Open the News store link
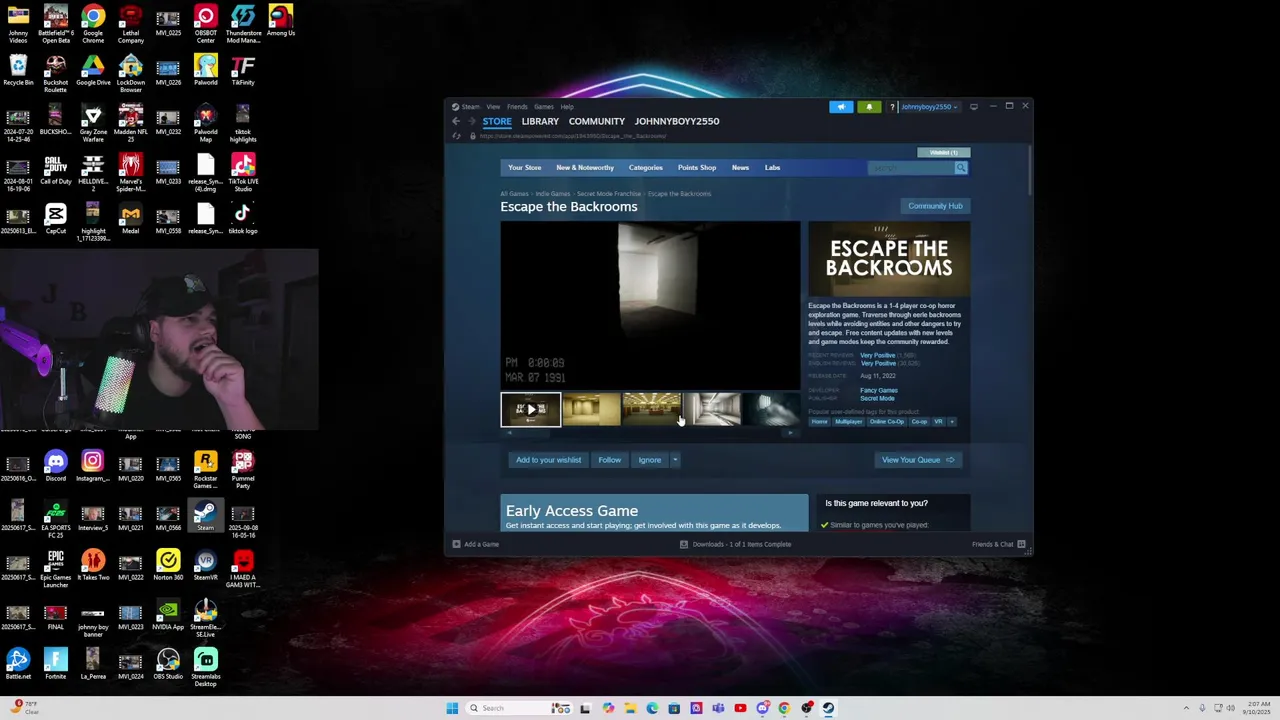Image resolution: width=1280 pixels, height=720 pixels. pos(740,168)
